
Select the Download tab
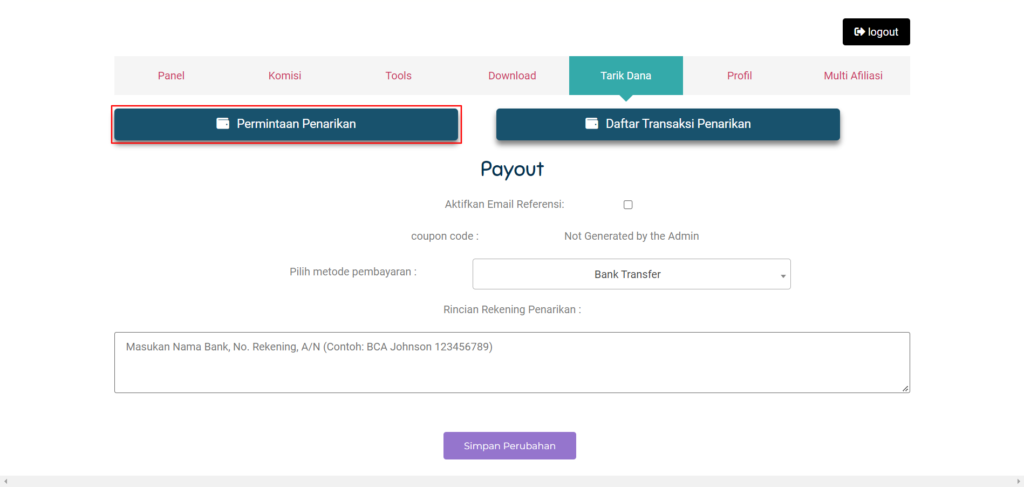(512, 76)
